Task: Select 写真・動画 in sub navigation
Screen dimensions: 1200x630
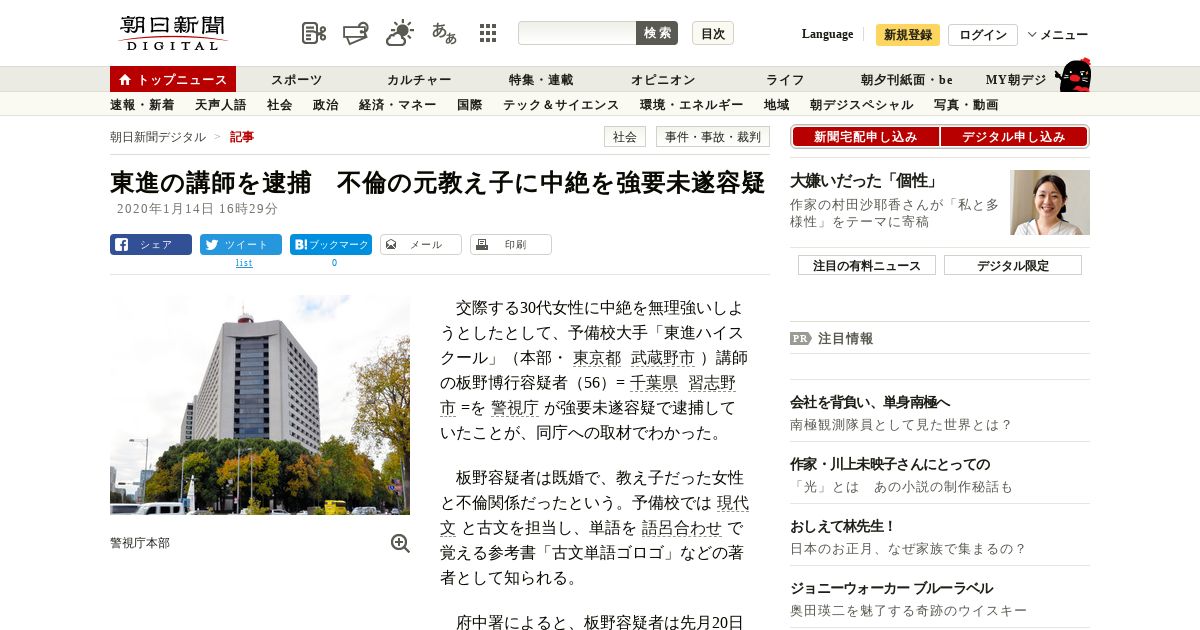Action: (x=965, y=104)
